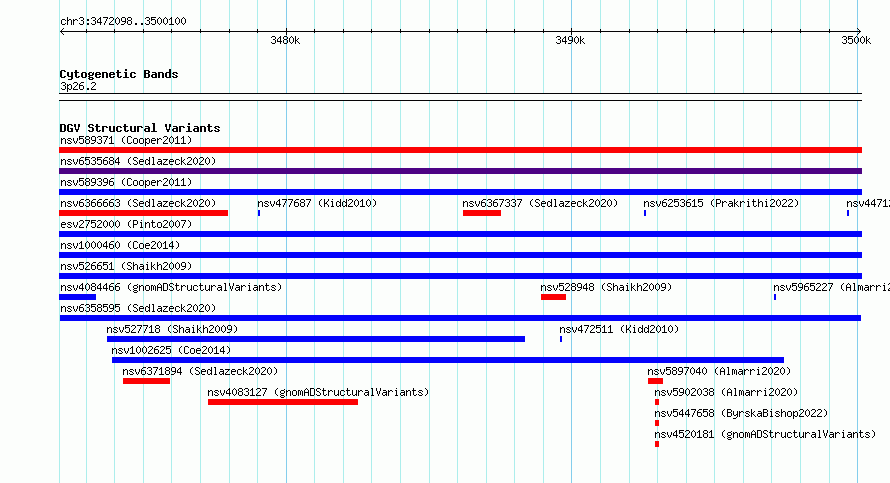This screenshot has height=483, width=890.
Task: Select the 3p26.2 cytogenetic band label
Action: (78, 86)
